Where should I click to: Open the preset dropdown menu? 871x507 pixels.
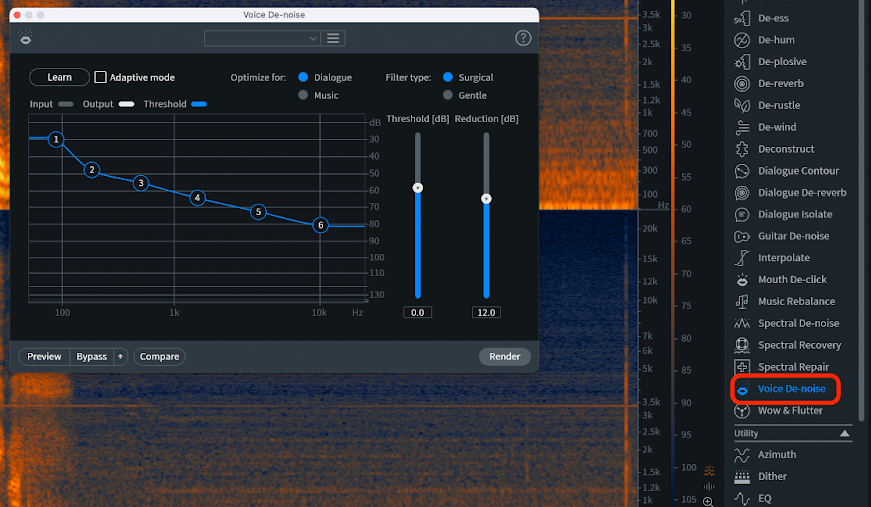click(x=262, y=38)
